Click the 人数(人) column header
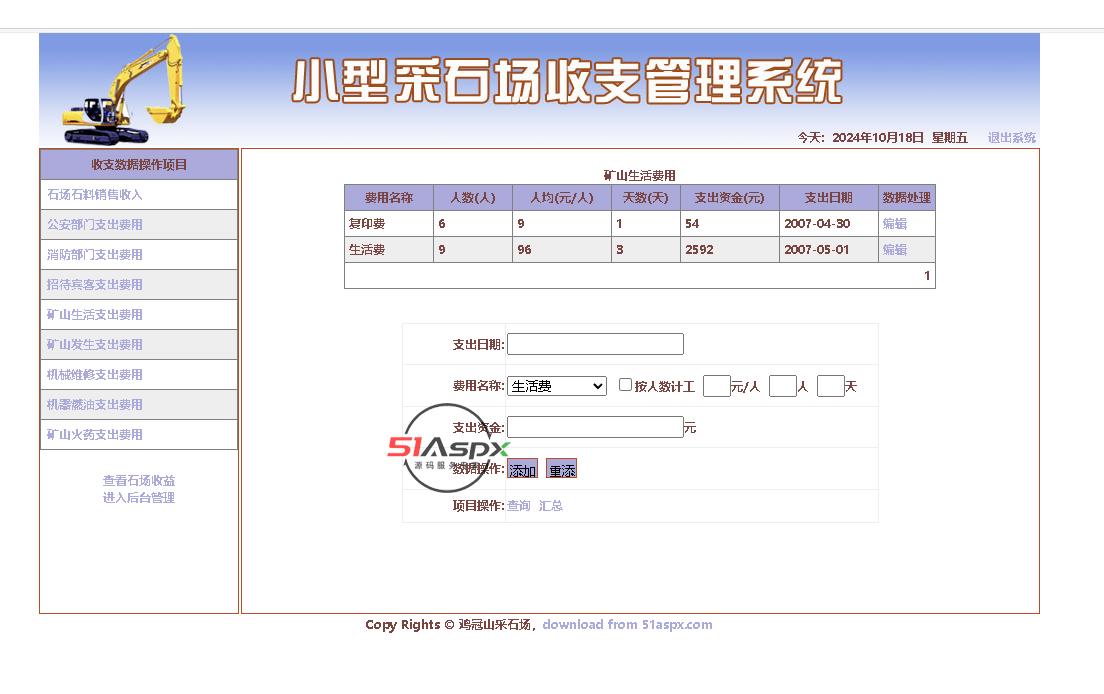Image resolution: width=1104 pixels, height=694 pixels. coord(473,198)
